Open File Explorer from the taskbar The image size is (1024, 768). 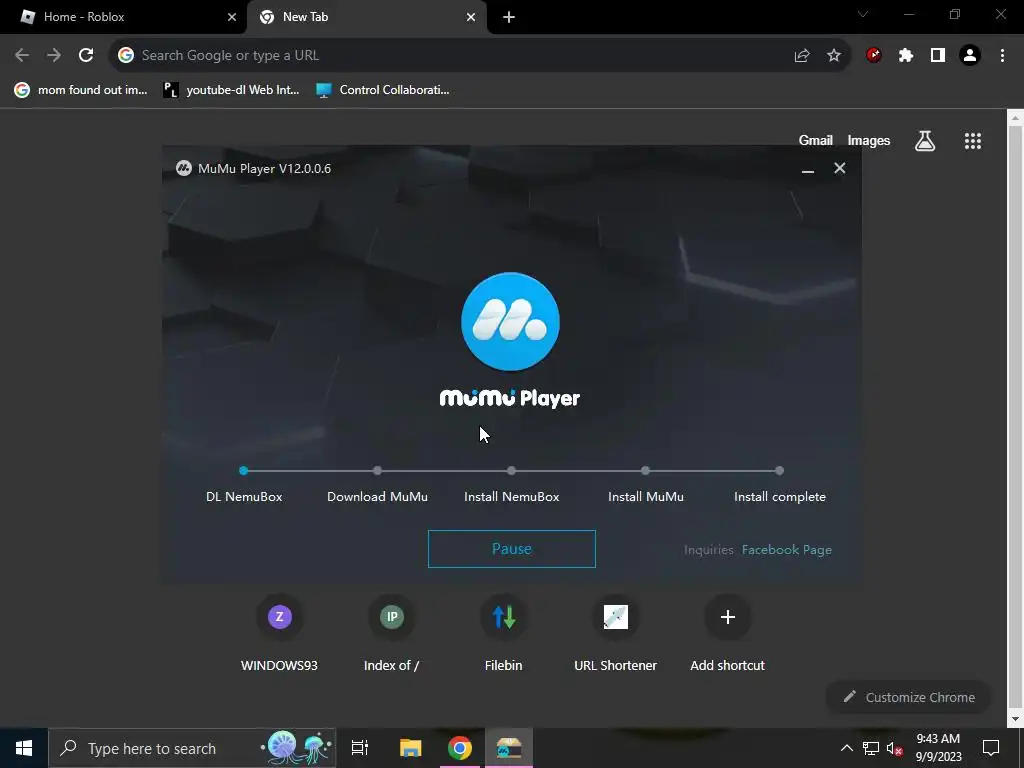[411, 748]
